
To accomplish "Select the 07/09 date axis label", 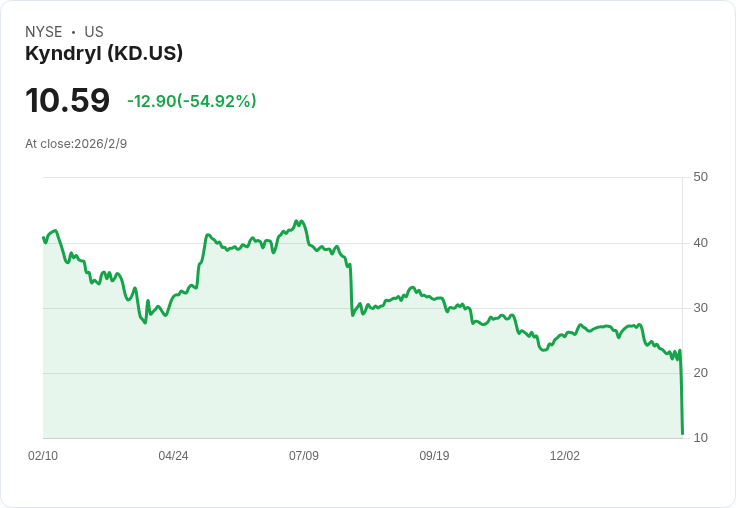I will point(304,456).
